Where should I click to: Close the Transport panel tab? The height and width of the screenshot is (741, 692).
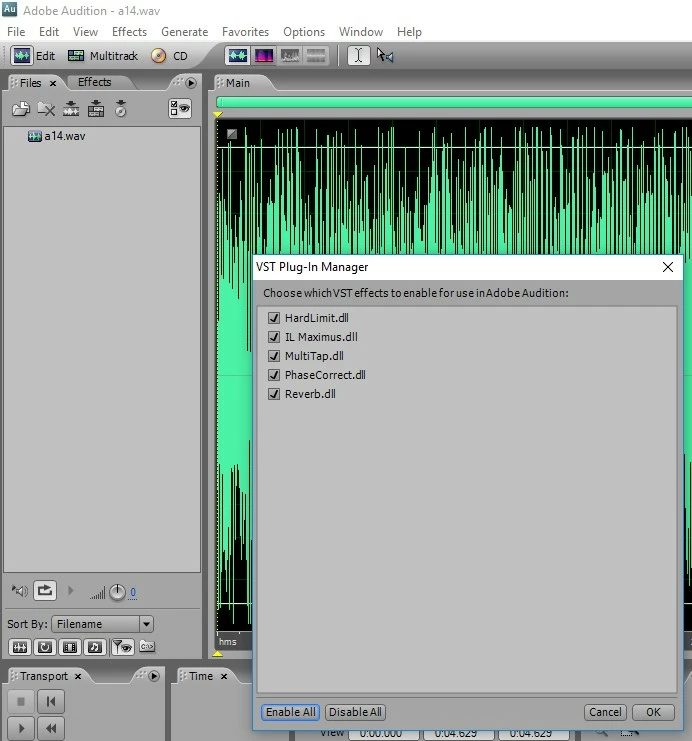coord(78,677)
